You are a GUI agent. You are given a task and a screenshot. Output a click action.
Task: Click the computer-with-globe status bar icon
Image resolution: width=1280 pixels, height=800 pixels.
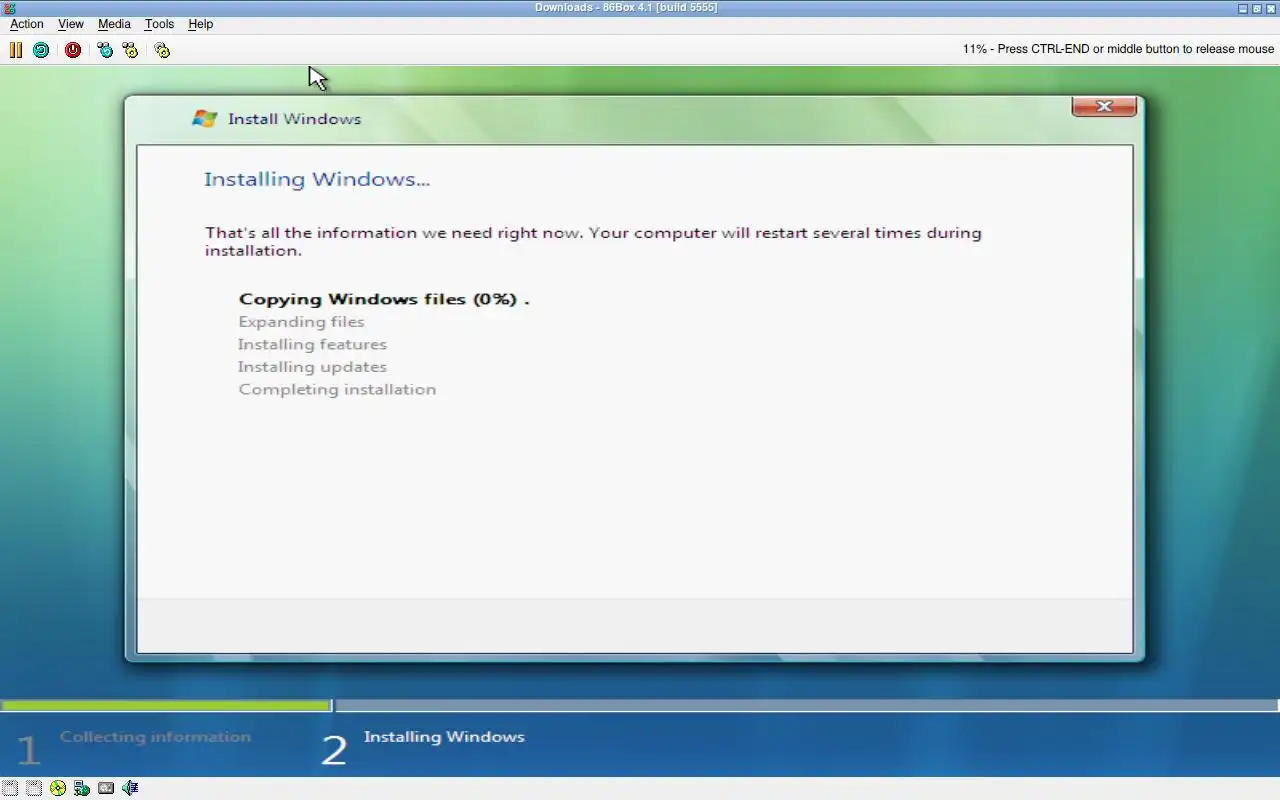[81, 788]
